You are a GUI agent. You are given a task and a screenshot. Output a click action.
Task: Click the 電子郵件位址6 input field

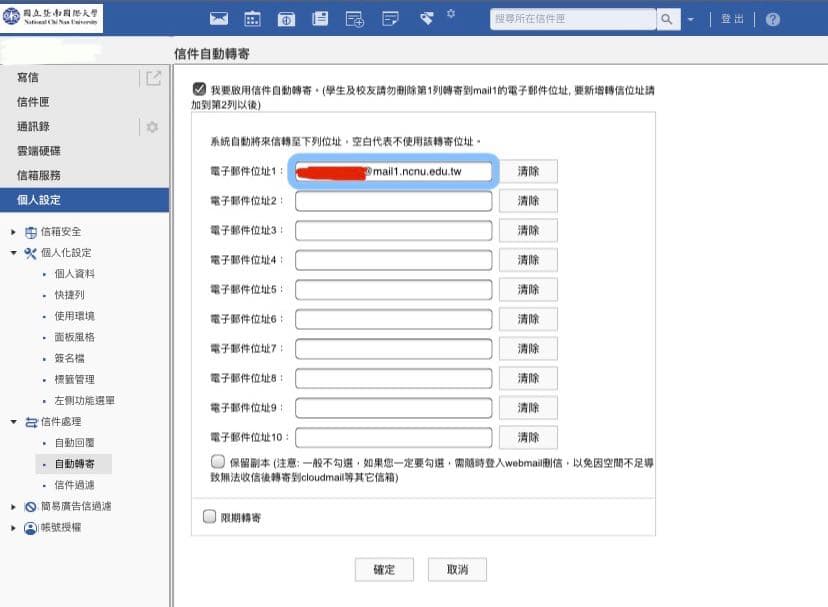pyautogui.click(x=393, y=319)
